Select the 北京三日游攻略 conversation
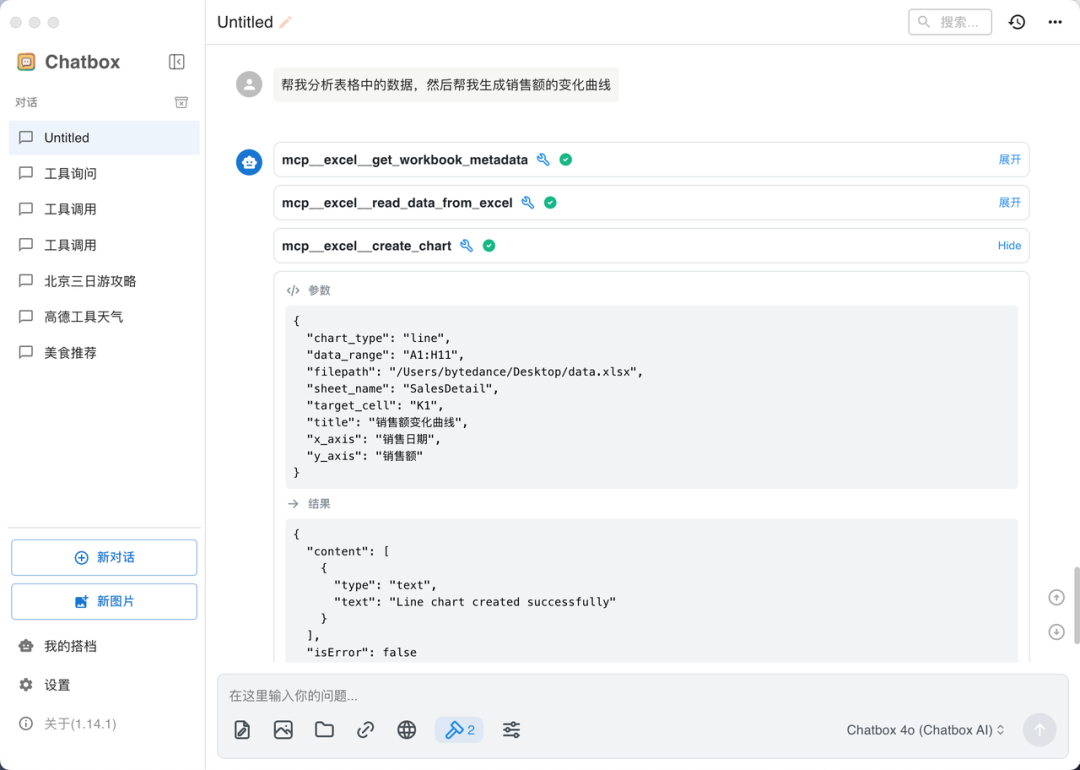 tap(90, 281)
